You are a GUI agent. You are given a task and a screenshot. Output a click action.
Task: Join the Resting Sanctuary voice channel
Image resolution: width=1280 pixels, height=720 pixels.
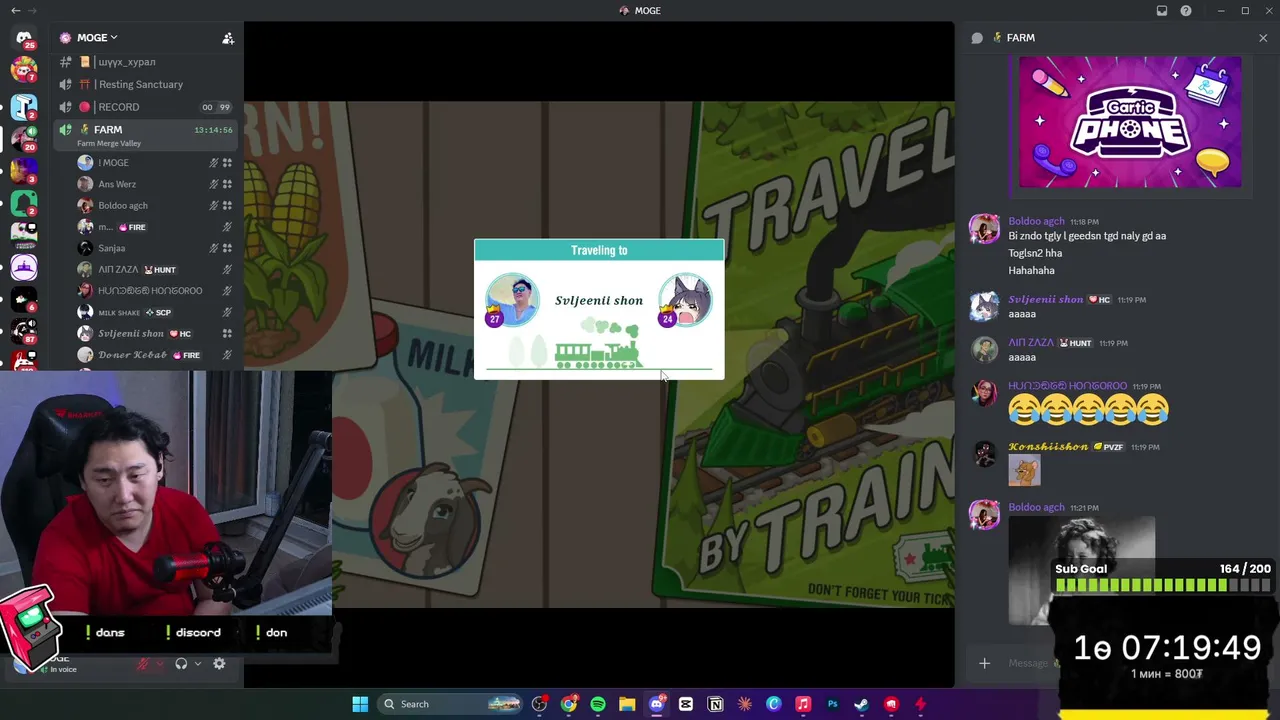pyautogui.click(x=147, y=84)
